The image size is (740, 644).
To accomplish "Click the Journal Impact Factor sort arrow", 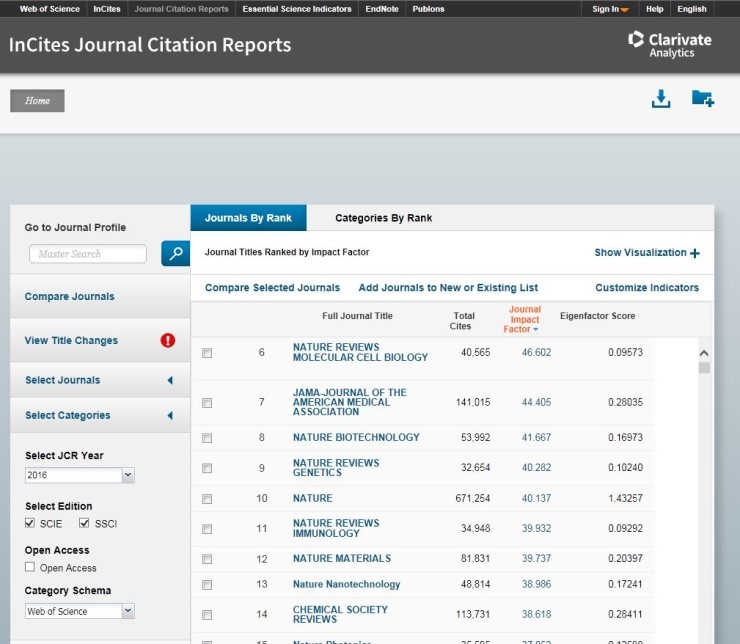I will pos(536,330).
